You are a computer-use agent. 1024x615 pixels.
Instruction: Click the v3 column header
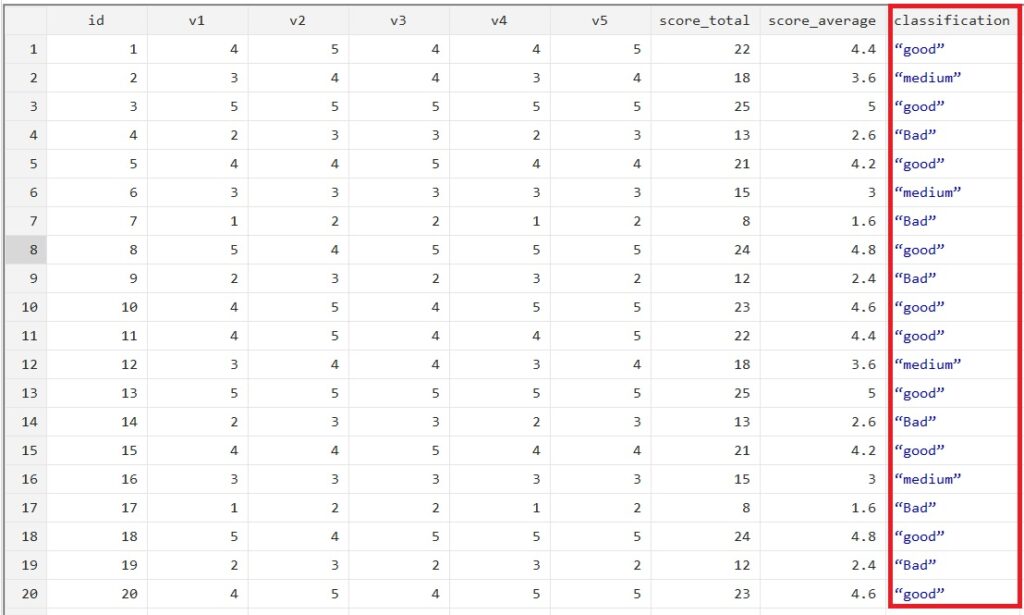click(399, 20)
